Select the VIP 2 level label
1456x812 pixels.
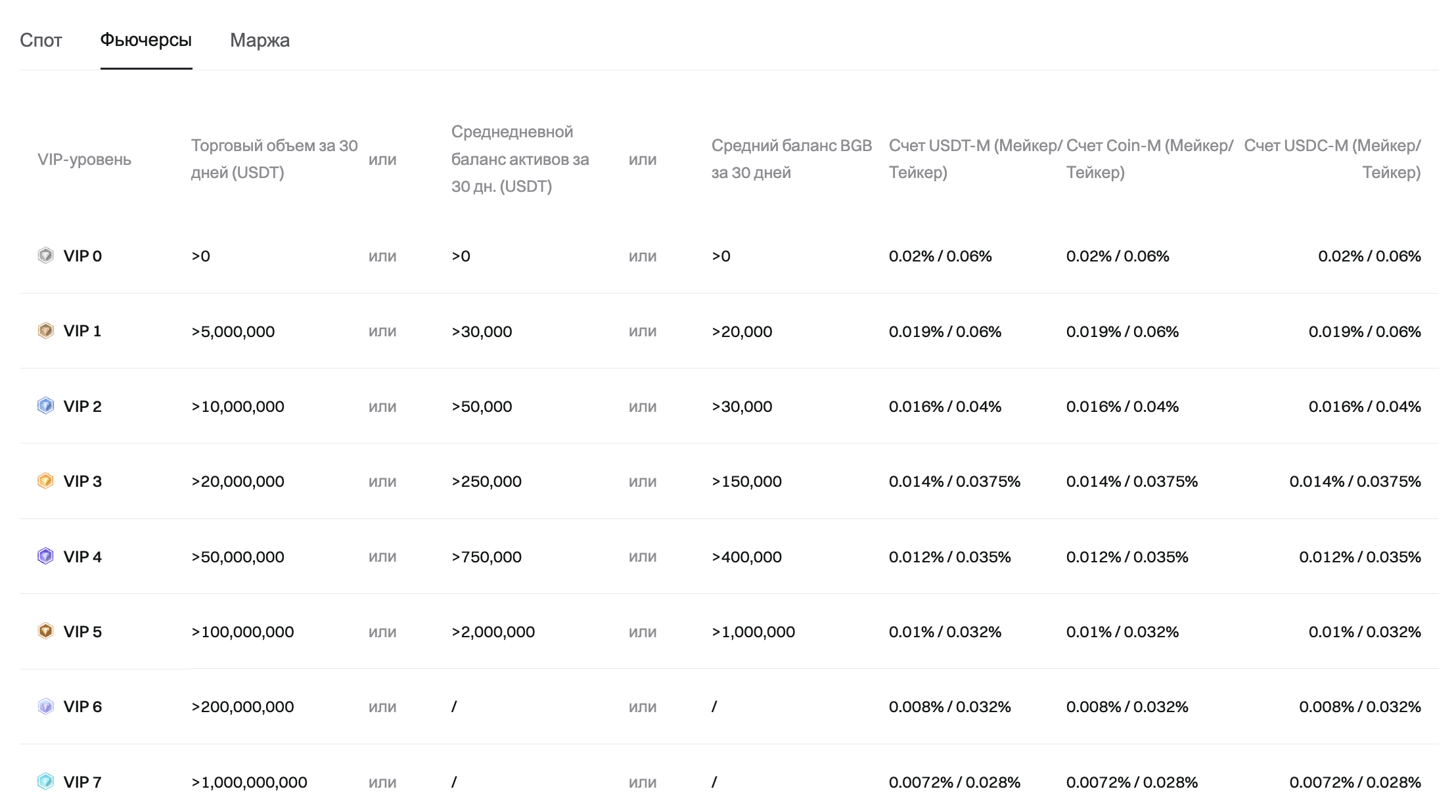tap(83, 407)
